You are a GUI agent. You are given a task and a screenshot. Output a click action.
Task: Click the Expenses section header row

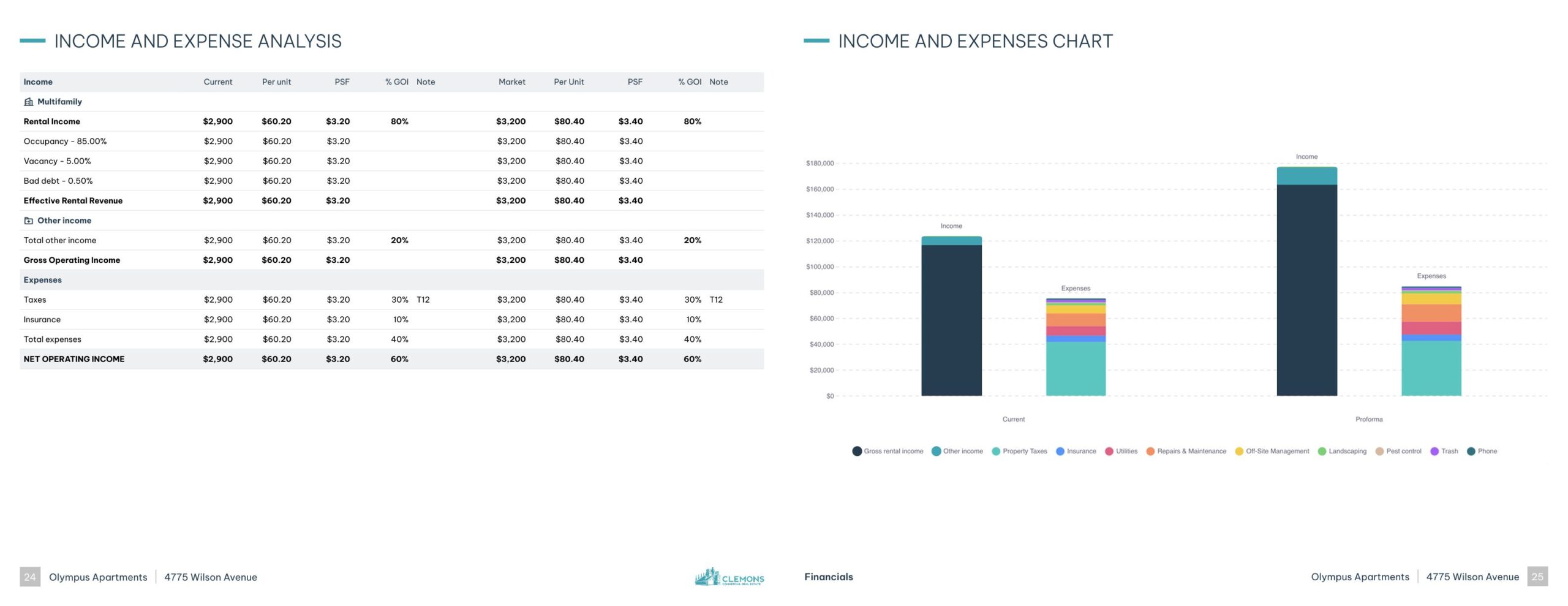tap(42, 280)
